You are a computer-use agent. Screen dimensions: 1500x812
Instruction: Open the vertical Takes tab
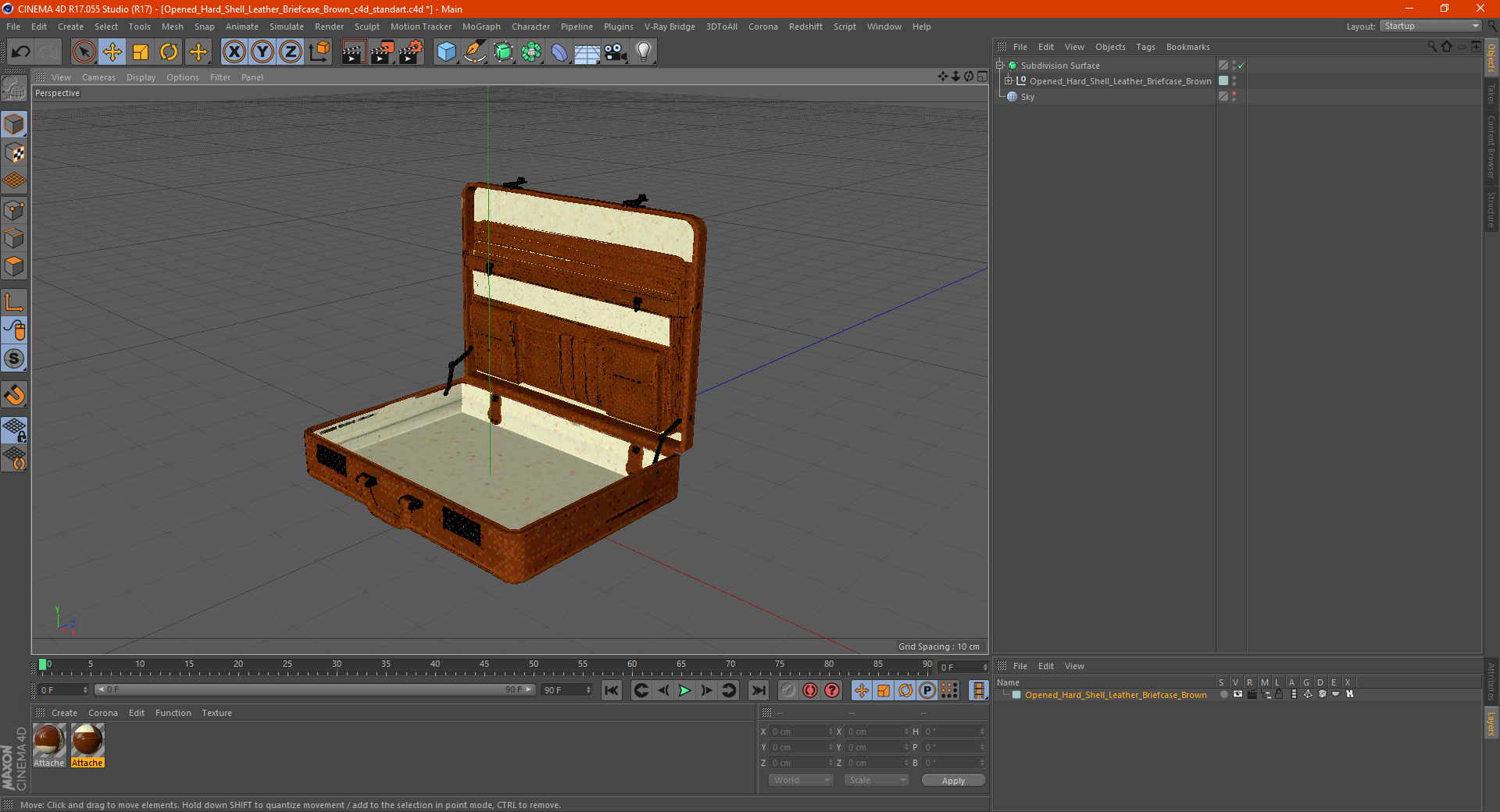(1491, 94)
